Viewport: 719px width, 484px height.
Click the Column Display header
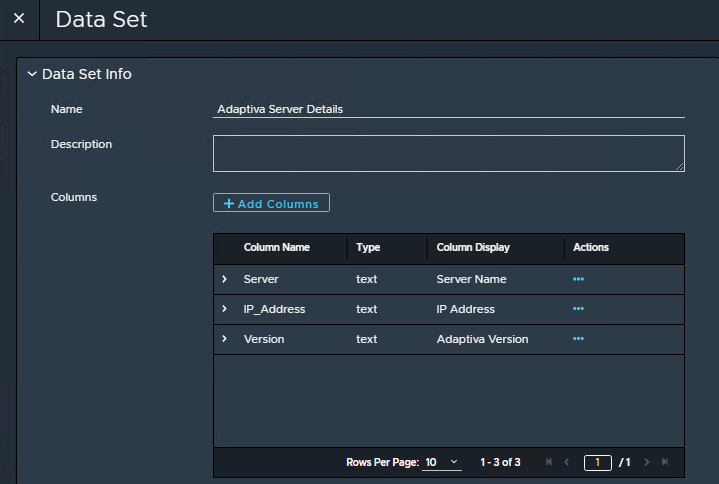tap(473, 248)
